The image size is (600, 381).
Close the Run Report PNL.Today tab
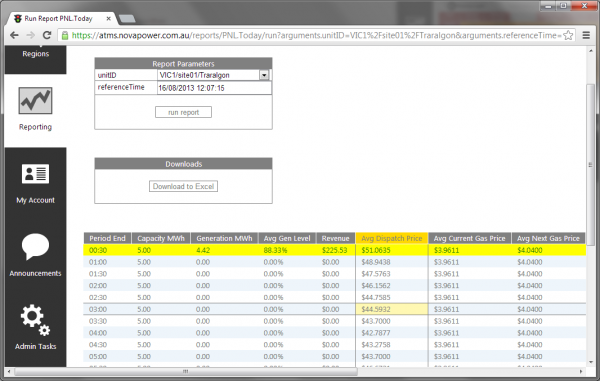[109, 18]
